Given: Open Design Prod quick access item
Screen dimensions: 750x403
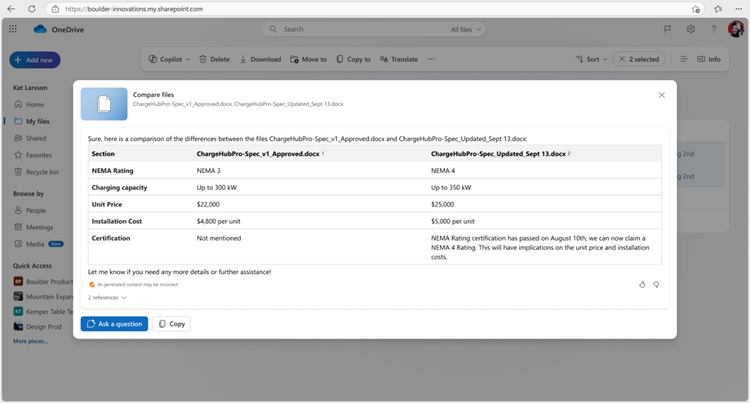Looking at the screenshot, I should click(38, 327).
